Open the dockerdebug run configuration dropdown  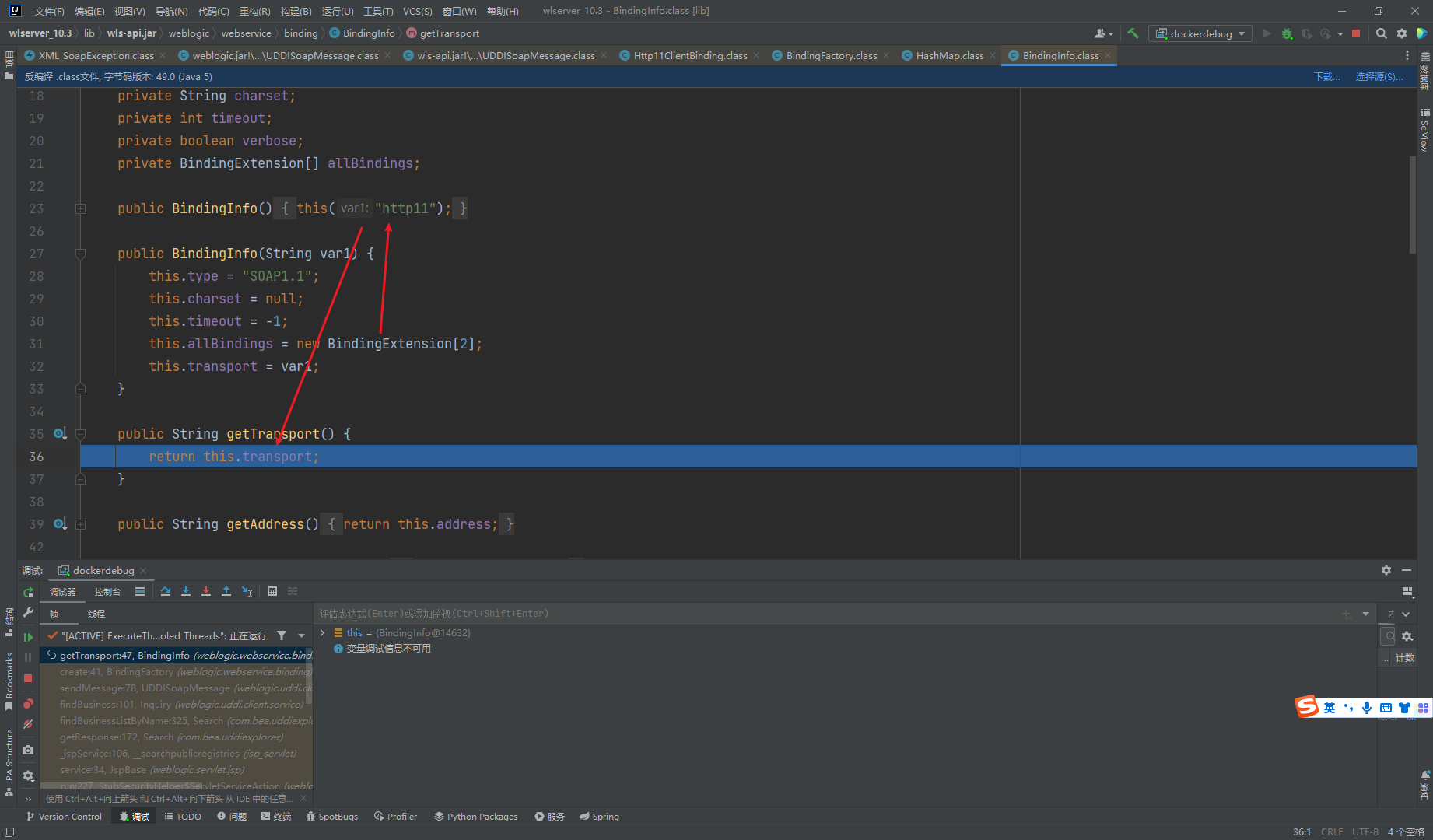(x=1200, y=33)
